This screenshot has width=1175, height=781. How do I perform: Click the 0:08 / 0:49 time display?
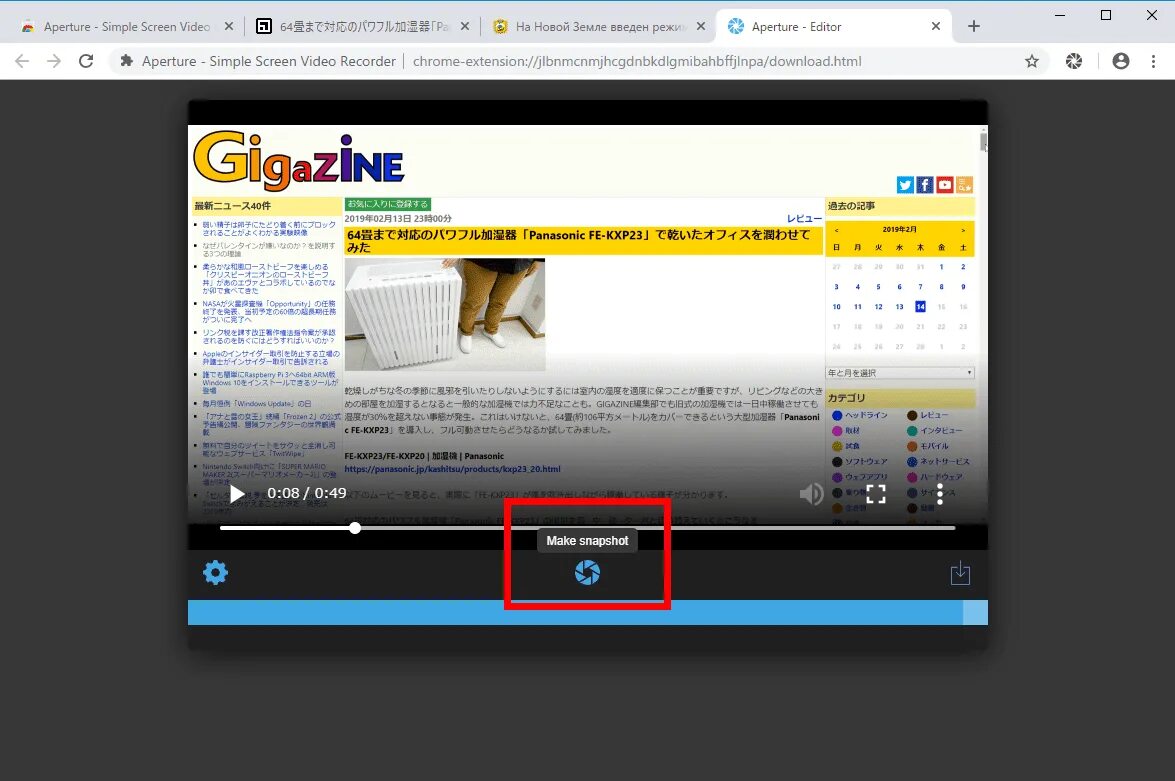pos(306,493)
